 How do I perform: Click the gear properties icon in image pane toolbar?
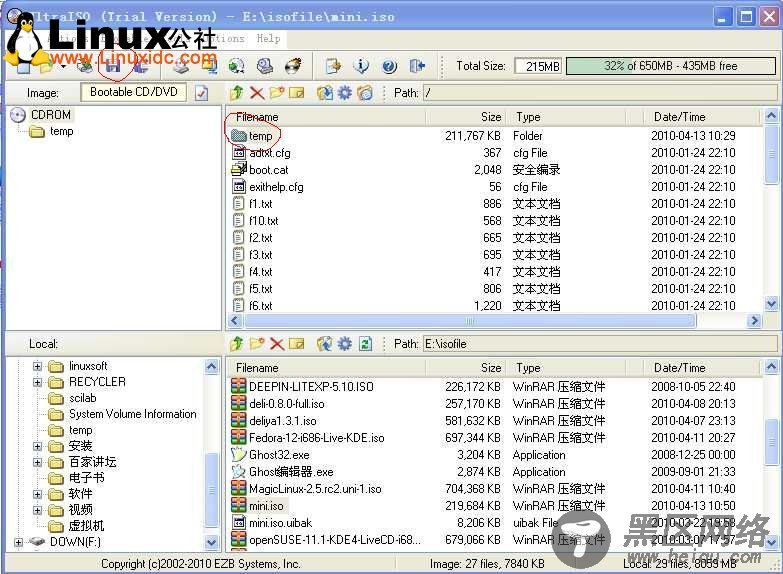345,93
